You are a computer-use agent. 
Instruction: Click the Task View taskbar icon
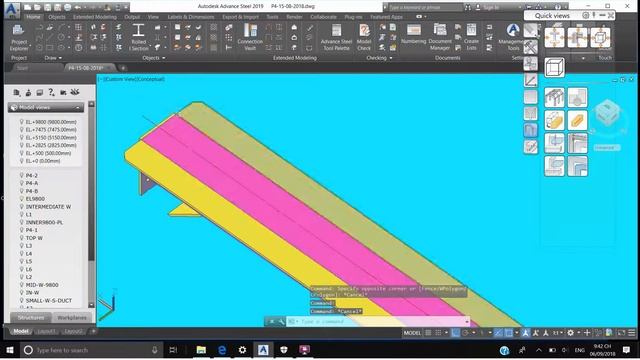(173, 350)
